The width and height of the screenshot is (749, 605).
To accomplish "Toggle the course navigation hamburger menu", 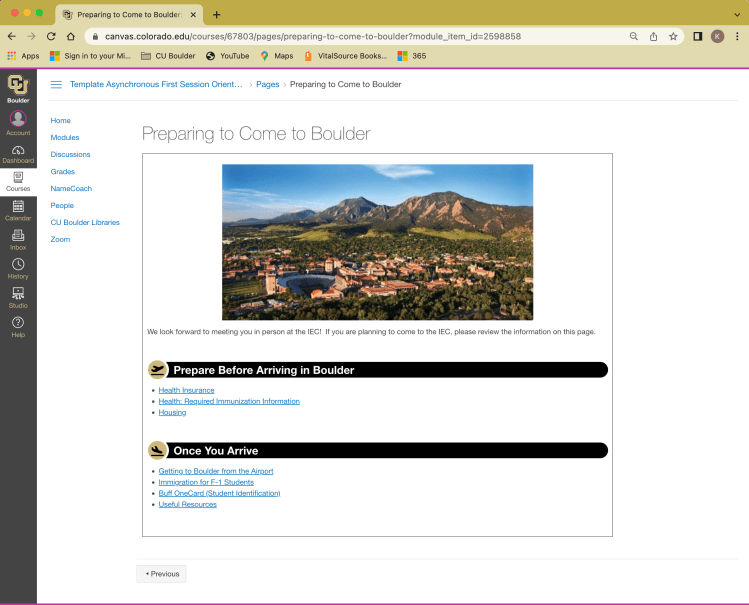I will [x=56, y=85].
